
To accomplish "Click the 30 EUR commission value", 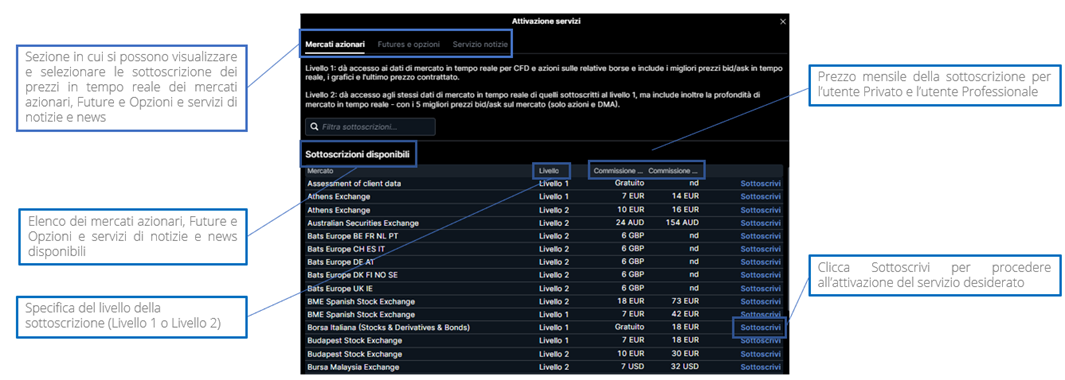I will pyautogui.click(x=686, y=354).
